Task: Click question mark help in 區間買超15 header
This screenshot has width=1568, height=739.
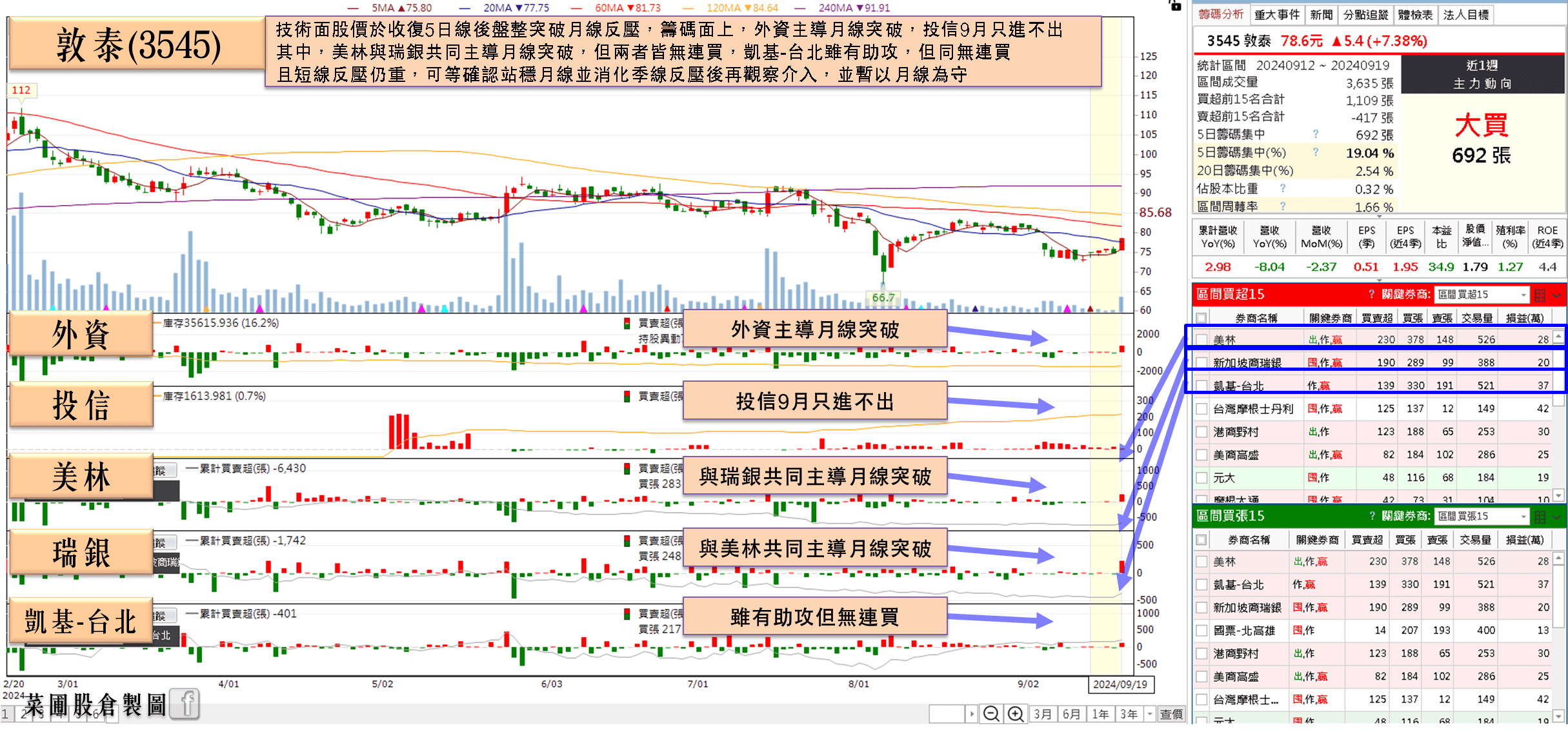Action: [1372, 295]
